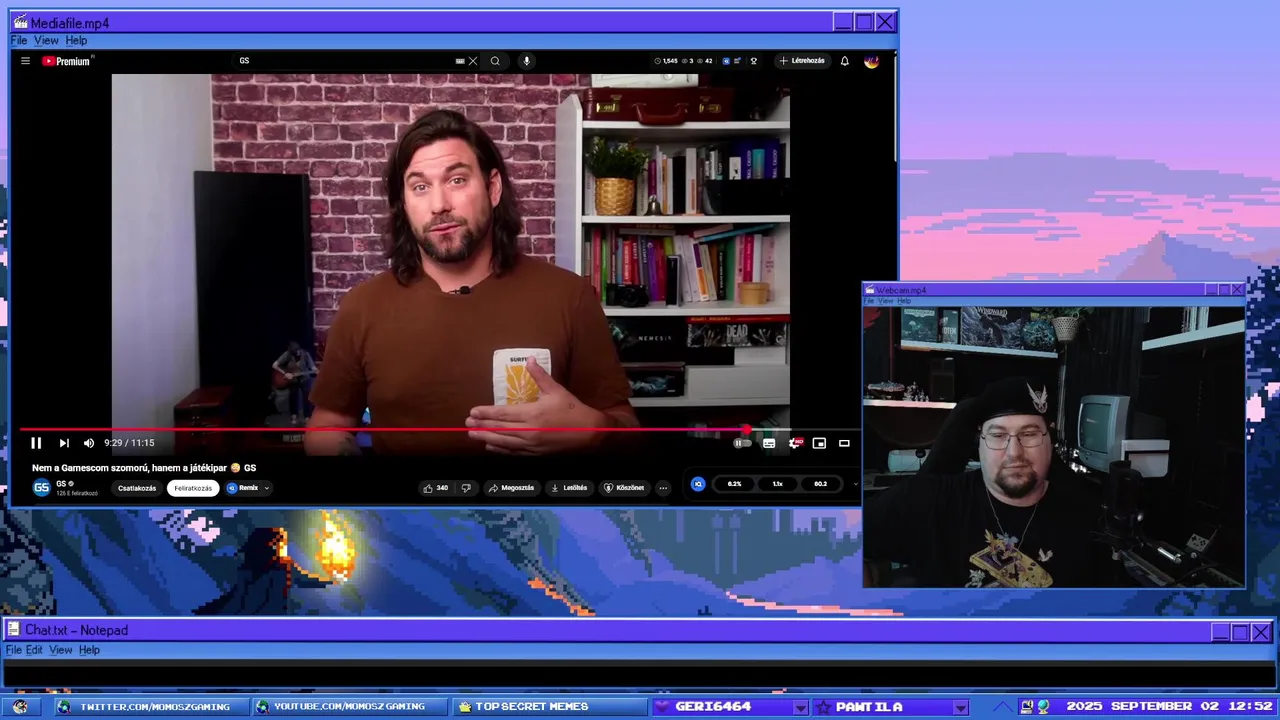The height and width of the screenshot is (720, 1280).
Task: Open the GS channel avatar
Action: [41, 488]
